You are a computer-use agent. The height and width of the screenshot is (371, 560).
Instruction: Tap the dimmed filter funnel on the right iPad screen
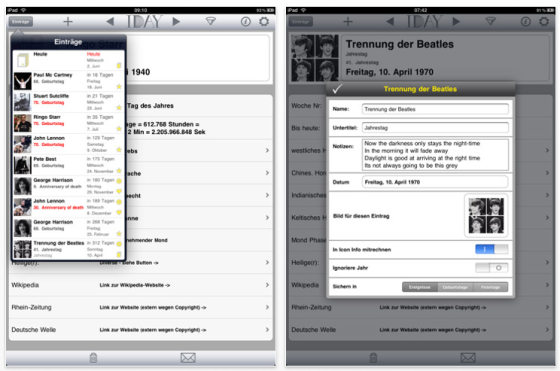point(491,21)
